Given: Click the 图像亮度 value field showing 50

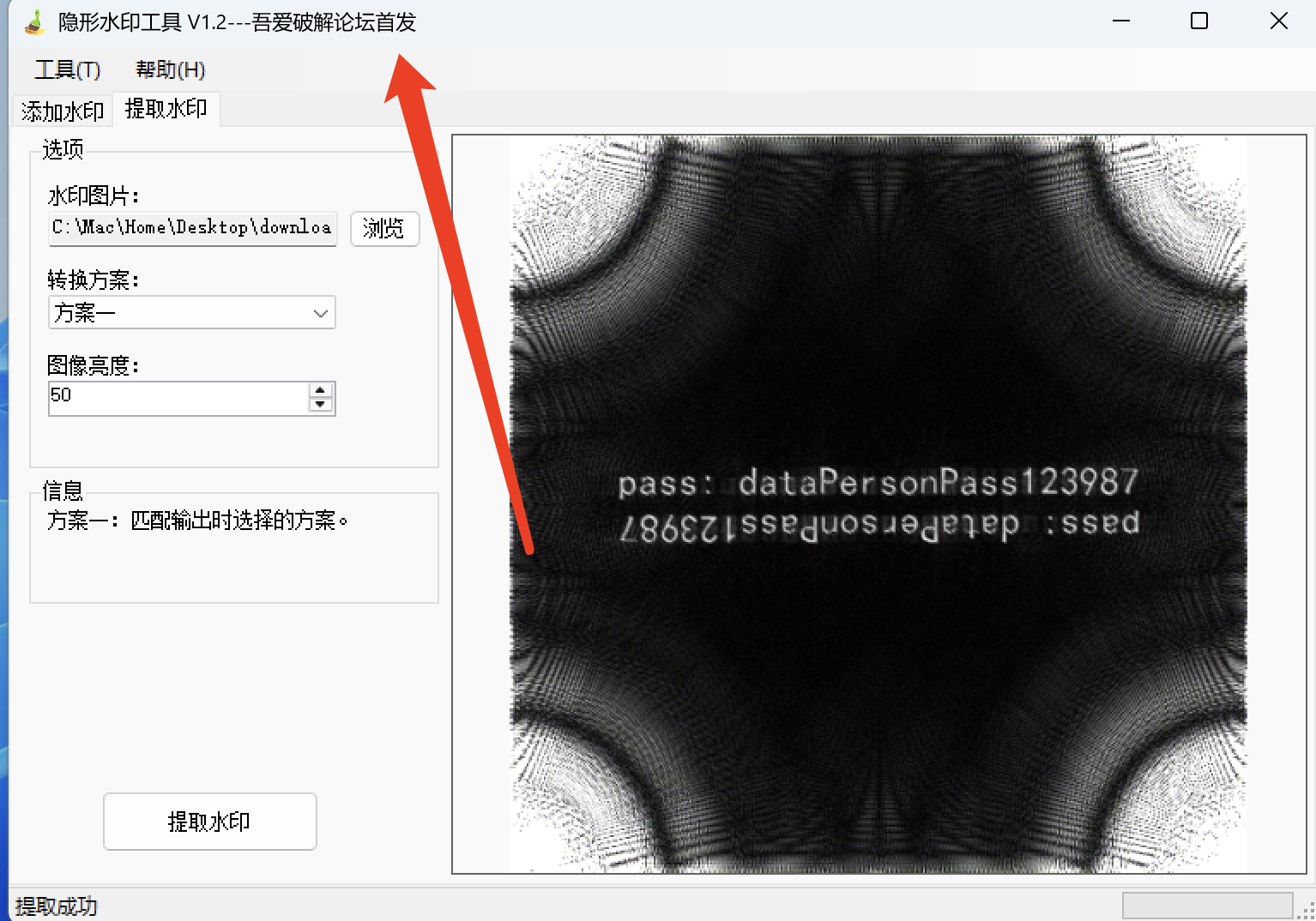Looking at the screenshot, I should [x=178, y=398].
